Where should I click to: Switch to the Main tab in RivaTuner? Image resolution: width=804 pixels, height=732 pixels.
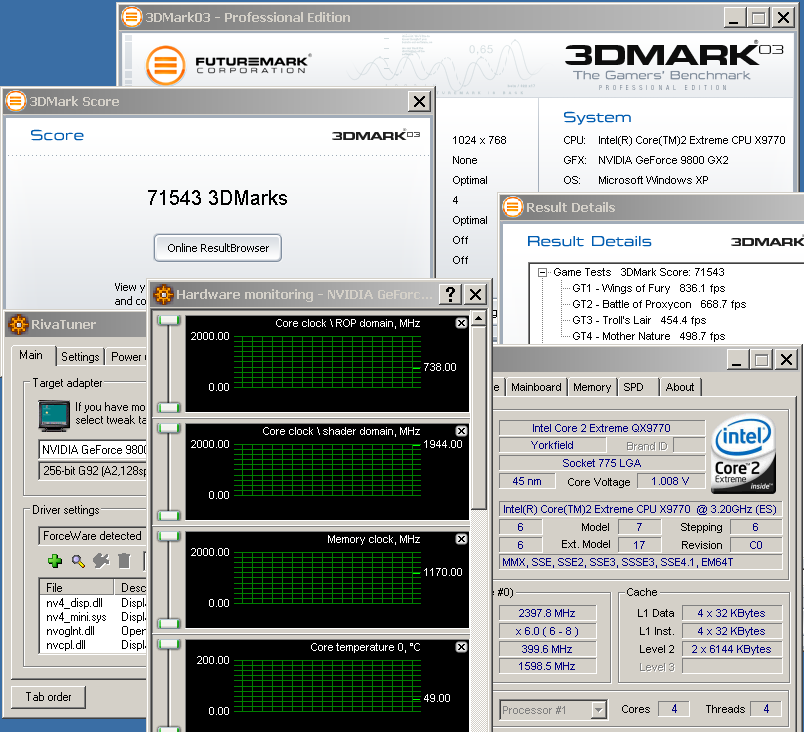click(x=31, y=355)
